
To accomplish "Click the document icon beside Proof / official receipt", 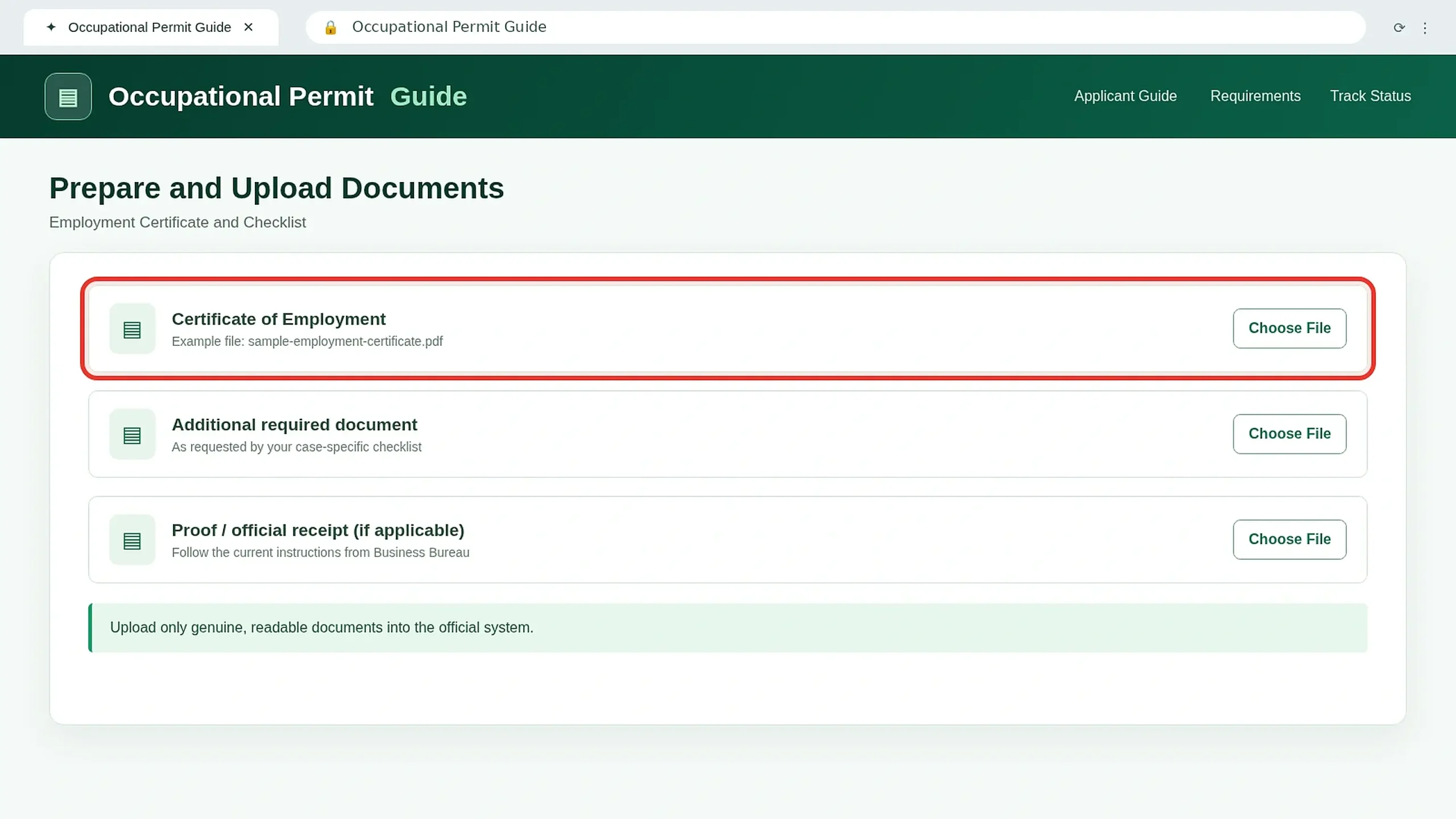I will point(132,540).
